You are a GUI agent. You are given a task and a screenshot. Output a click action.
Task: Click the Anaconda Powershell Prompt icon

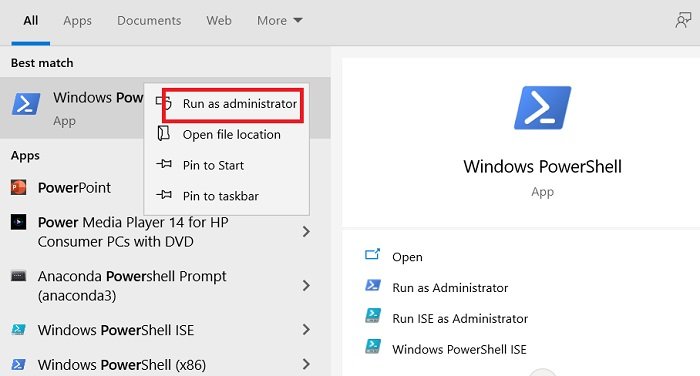18,276
